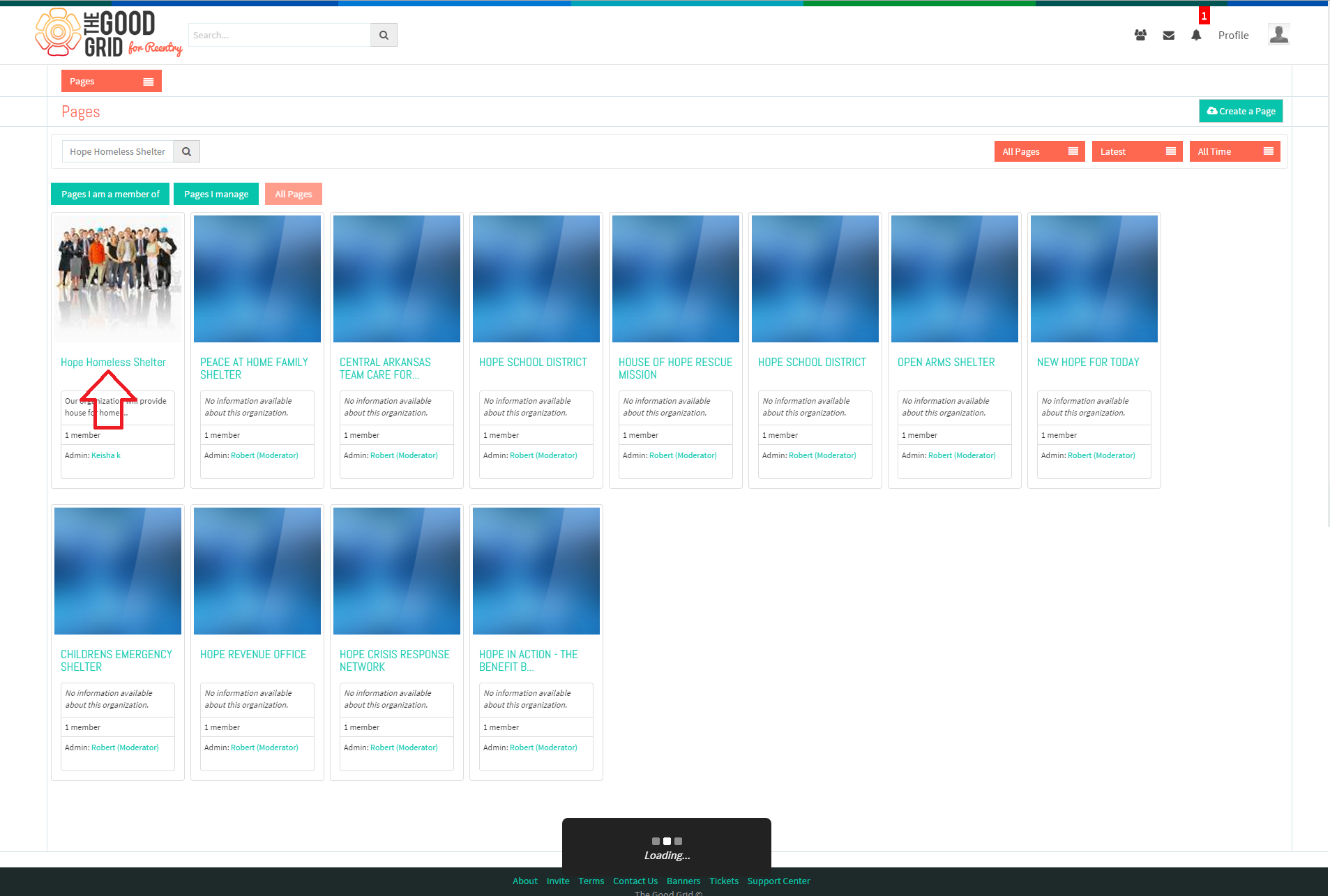Select Pages I am a member of tab
1330x896 pixels.
coord(110,194)
